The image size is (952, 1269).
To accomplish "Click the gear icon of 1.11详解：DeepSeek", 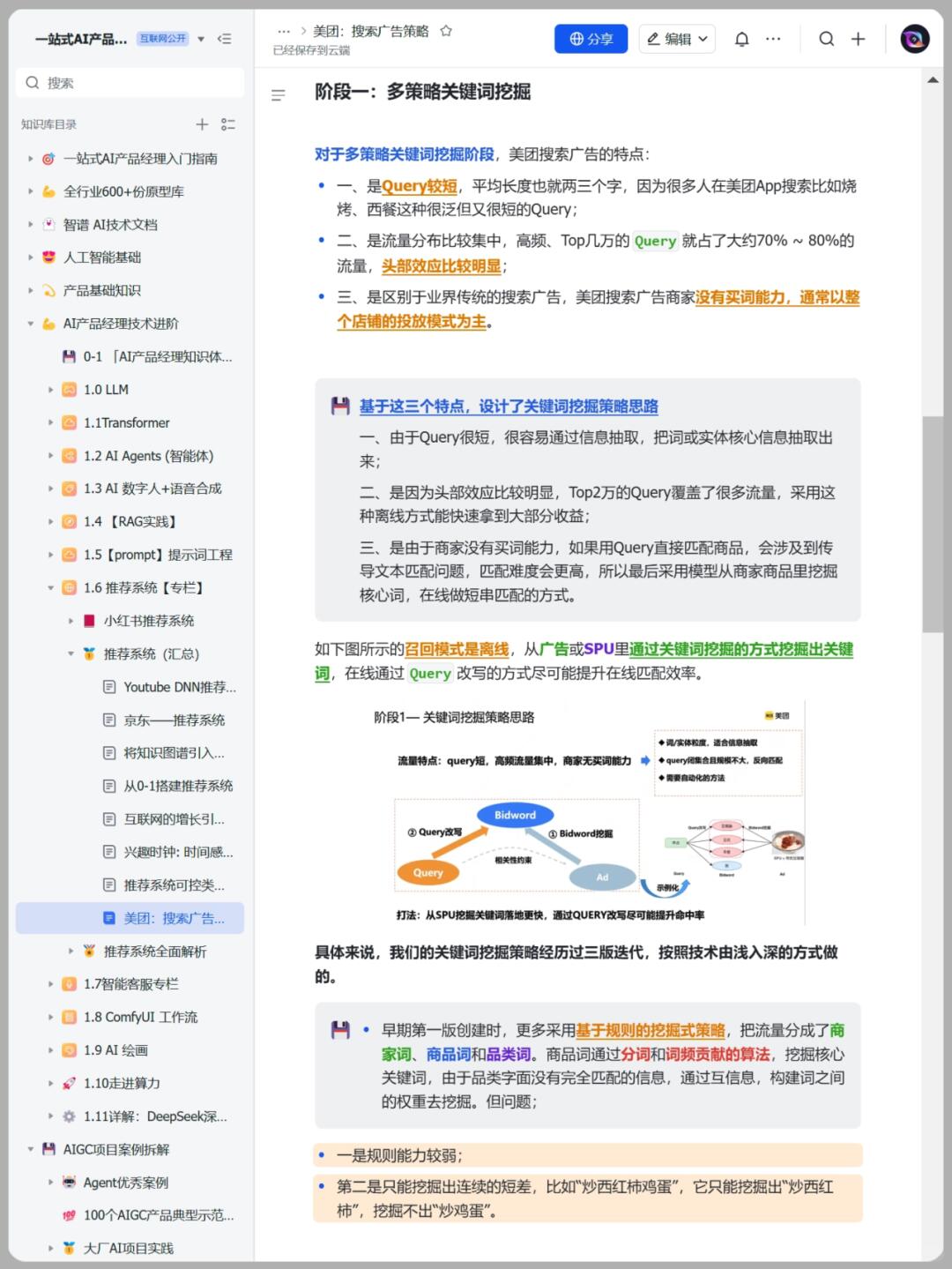I will tap(69, 1116).
